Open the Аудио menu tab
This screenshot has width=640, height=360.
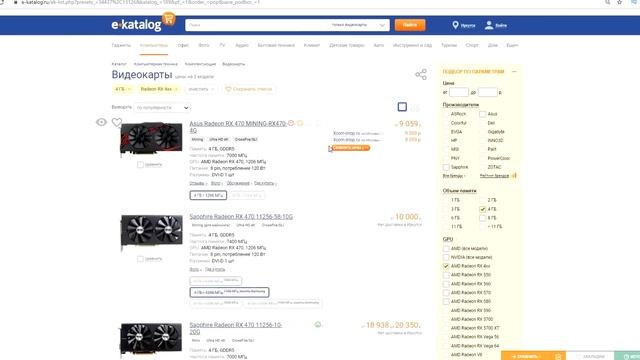click(x=242, y=45)
